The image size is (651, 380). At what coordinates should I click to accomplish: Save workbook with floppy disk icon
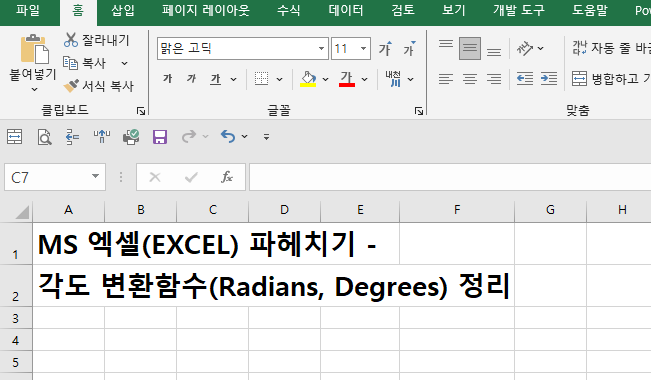pos(160,137)
